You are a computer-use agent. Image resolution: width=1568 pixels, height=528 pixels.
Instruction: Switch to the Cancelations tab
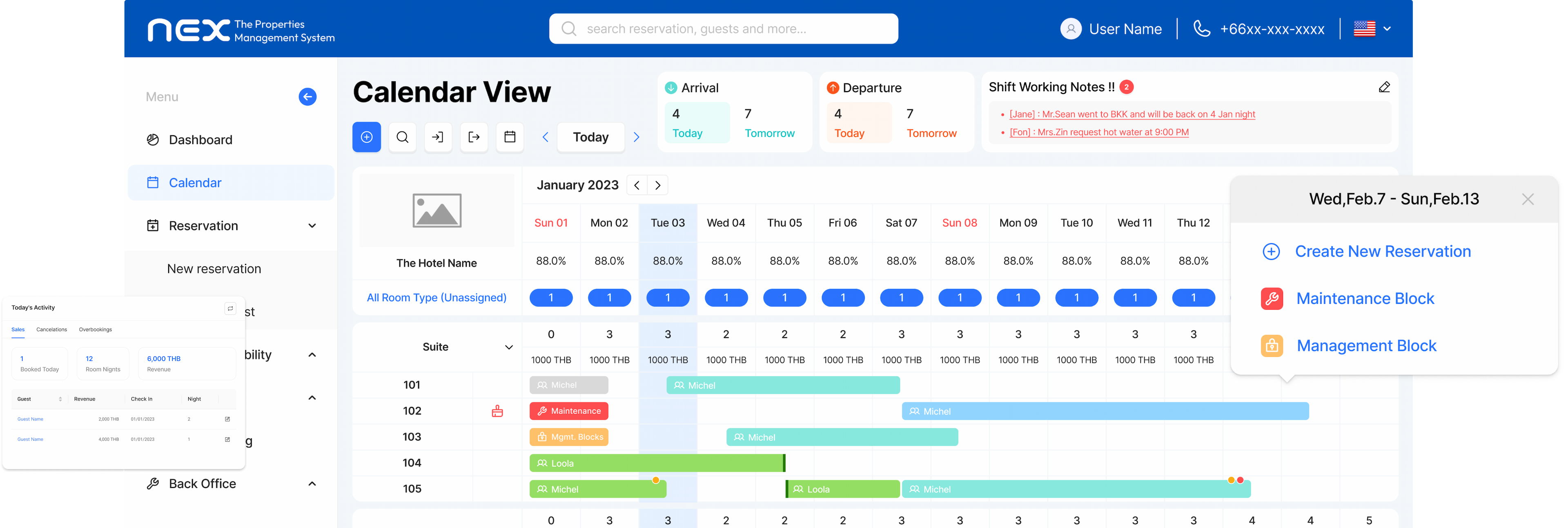pos(52,329)
